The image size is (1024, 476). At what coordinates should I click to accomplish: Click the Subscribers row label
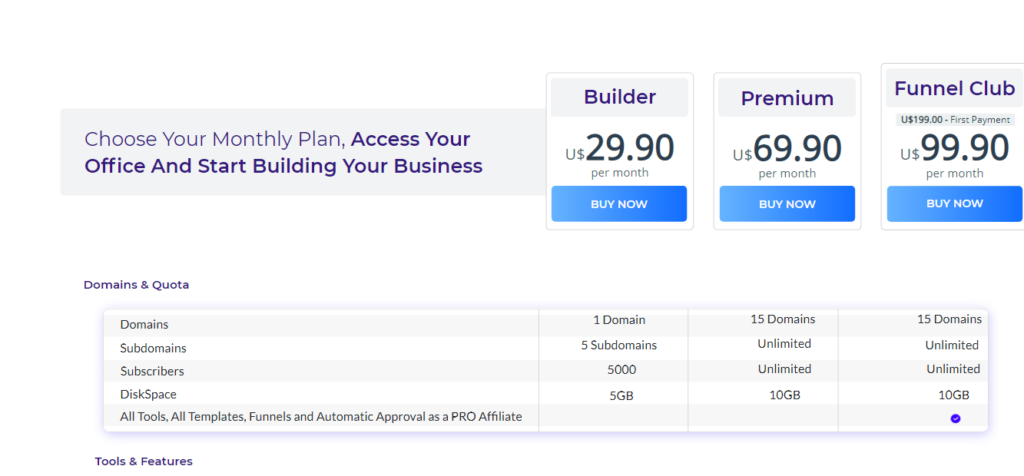tap(153, 371)
